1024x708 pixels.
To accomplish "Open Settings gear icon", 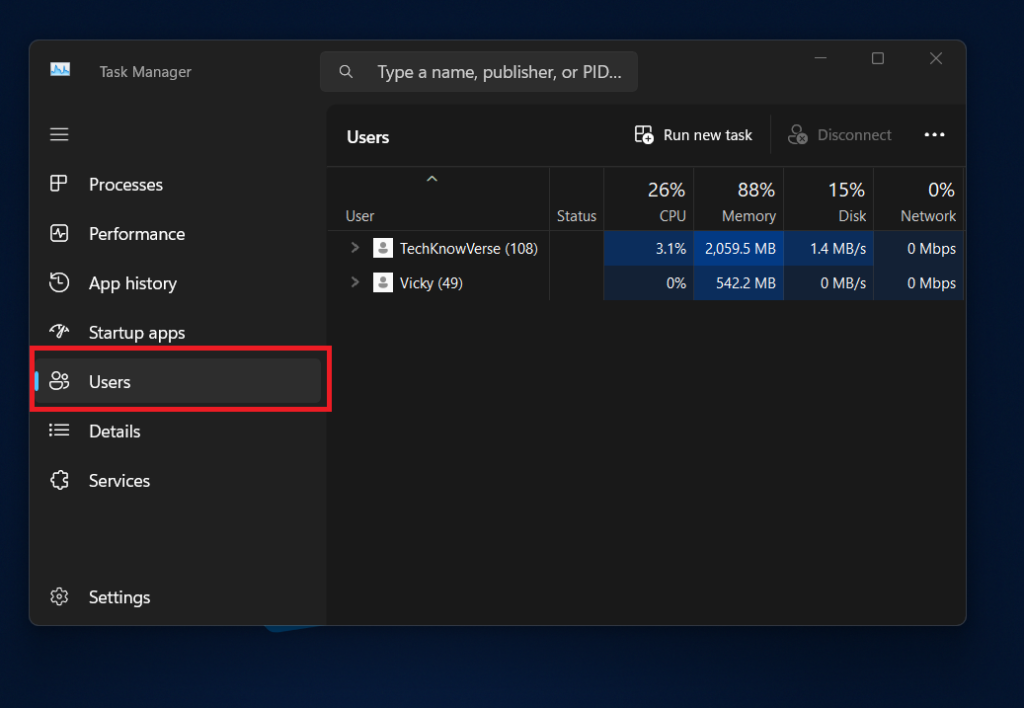I will (x=59, y=597).
